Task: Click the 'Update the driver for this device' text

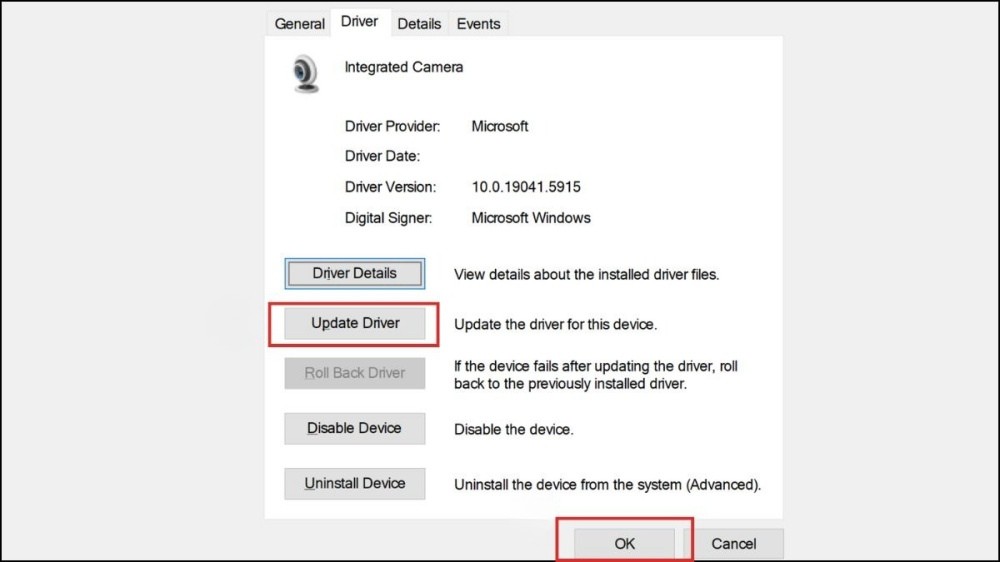Action: coord(555,324)
